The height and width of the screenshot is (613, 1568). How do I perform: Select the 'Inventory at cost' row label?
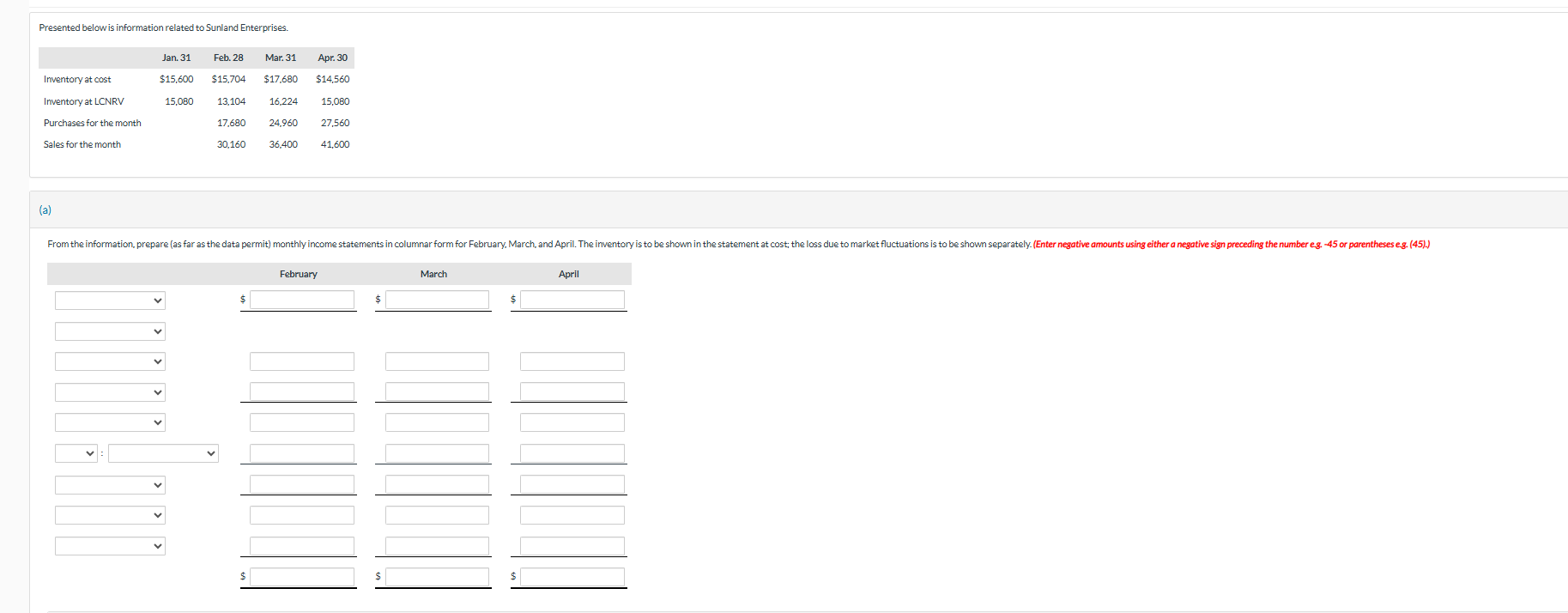click(x=77, y=79)
